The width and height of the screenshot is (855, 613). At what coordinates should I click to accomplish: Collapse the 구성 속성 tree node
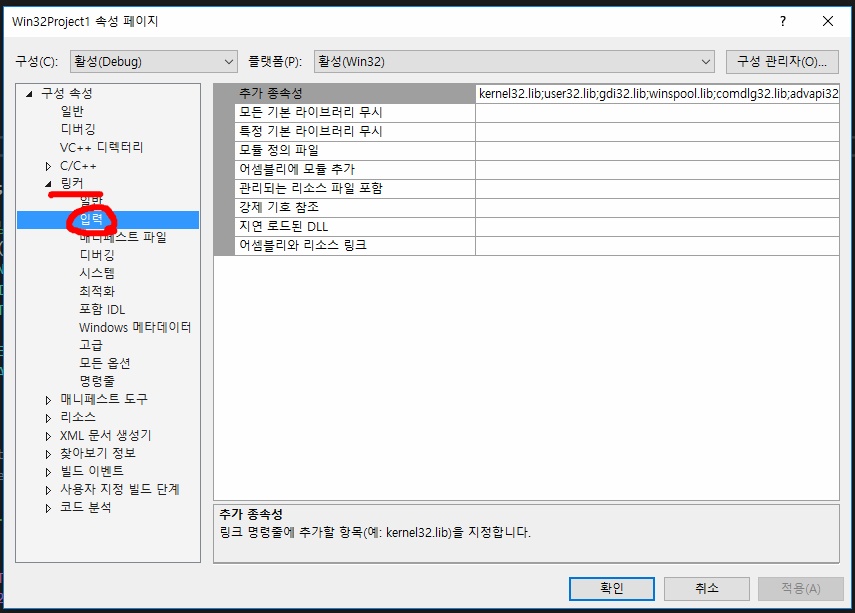click(29, 94)
